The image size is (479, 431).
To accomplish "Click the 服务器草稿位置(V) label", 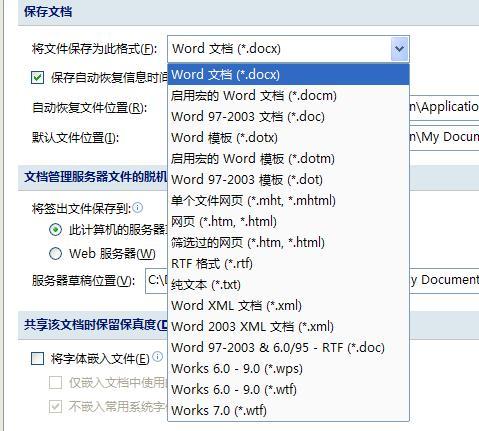I will click(83, 281).
